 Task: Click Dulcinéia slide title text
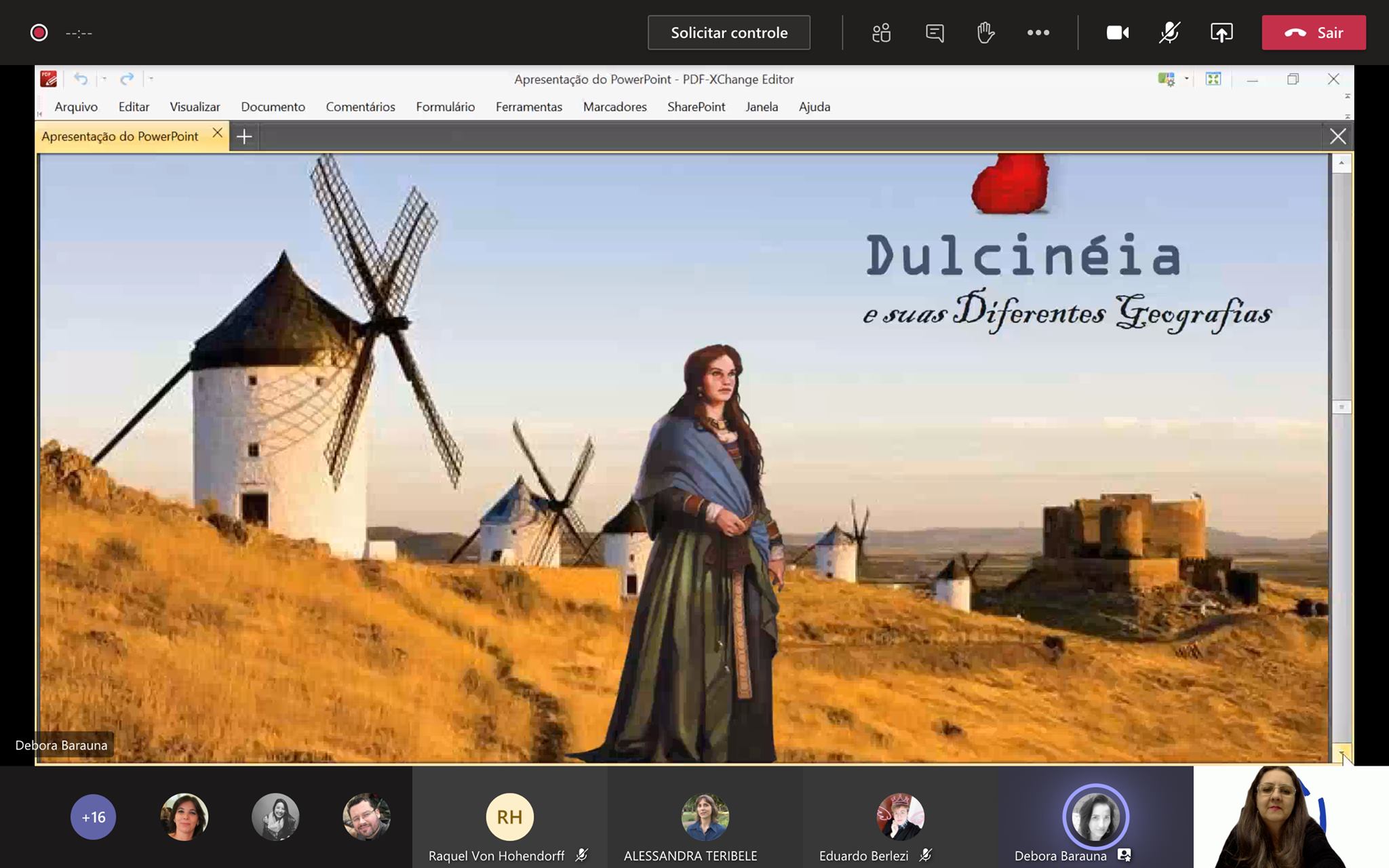click(1023, 255)
